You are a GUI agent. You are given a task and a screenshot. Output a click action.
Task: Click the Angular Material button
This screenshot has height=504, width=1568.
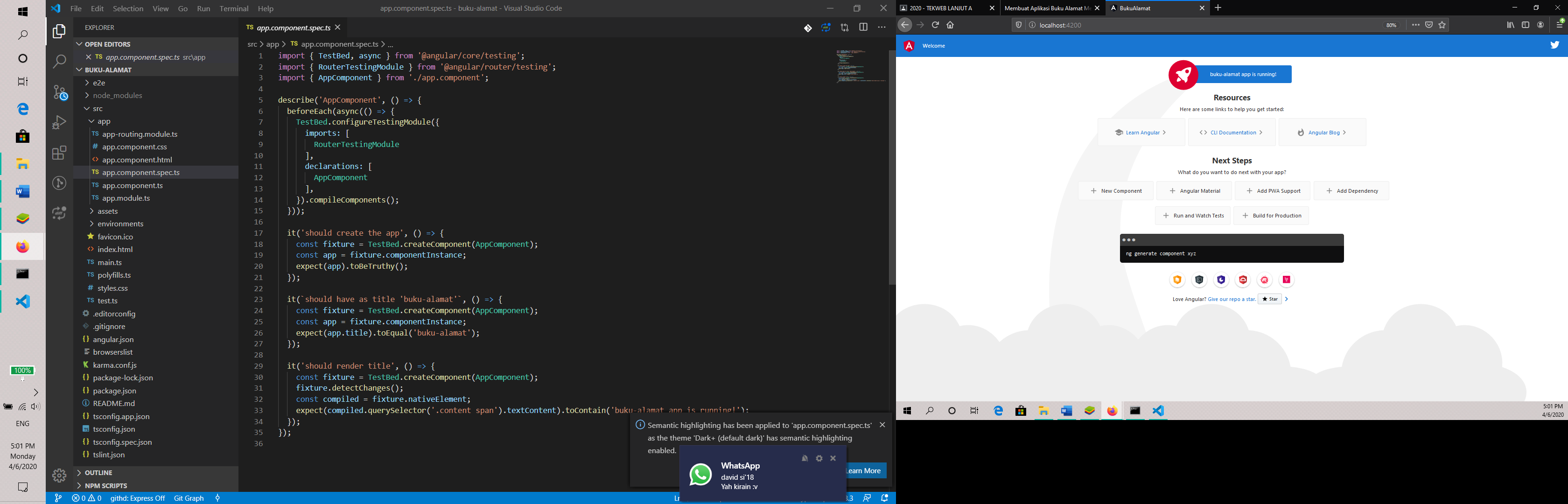pos(1194,190)
